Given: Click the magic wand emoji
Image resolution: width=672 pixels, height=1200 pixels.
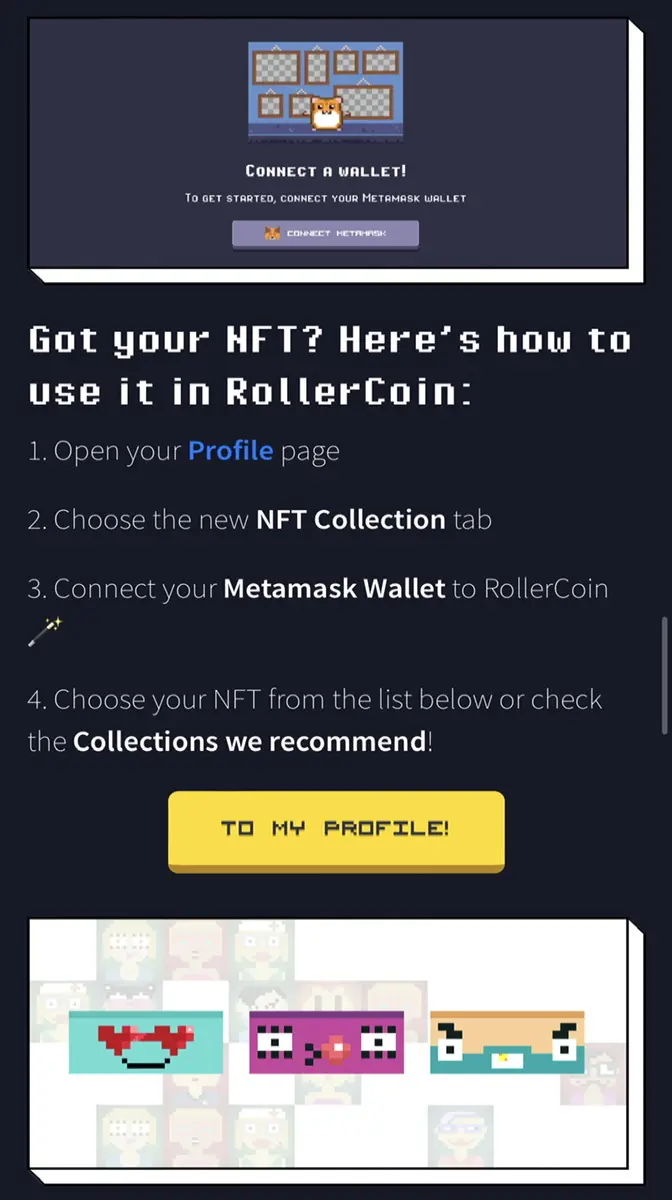Looking at the screenshot, I should tap(45, 632).
